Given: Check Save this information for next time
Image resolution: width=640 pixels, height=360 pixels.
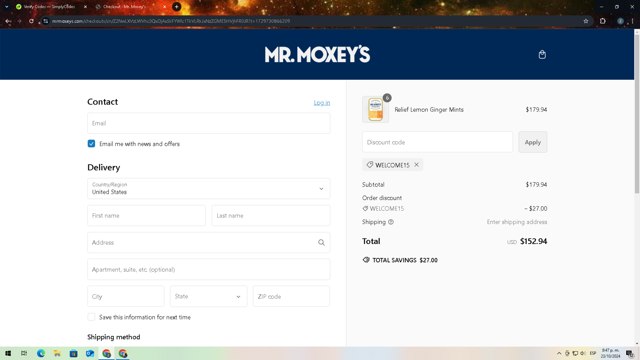Looking at the screenshot, I should 91,317.
